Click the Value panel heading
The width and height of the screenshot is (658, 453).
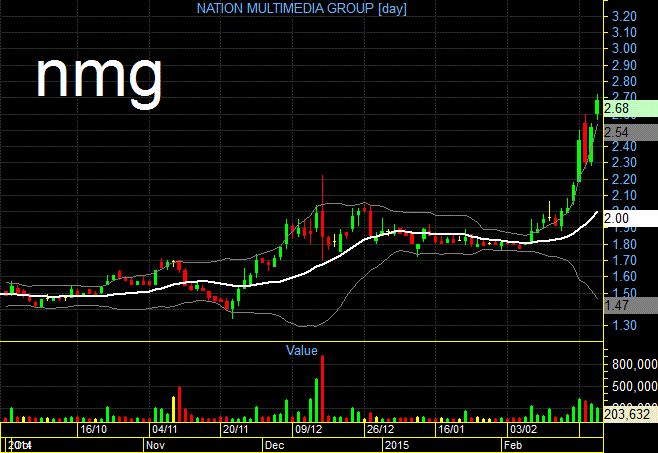coord(301,350)
